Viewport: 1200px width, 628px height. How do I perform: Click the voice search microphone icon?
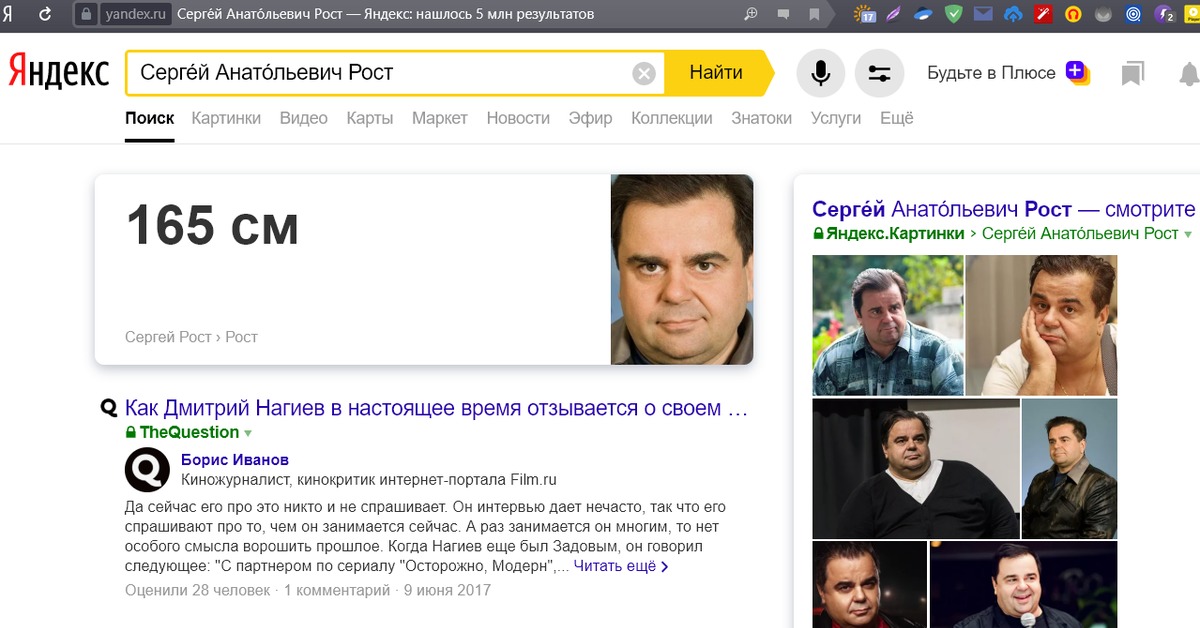(x=820, y=73)
